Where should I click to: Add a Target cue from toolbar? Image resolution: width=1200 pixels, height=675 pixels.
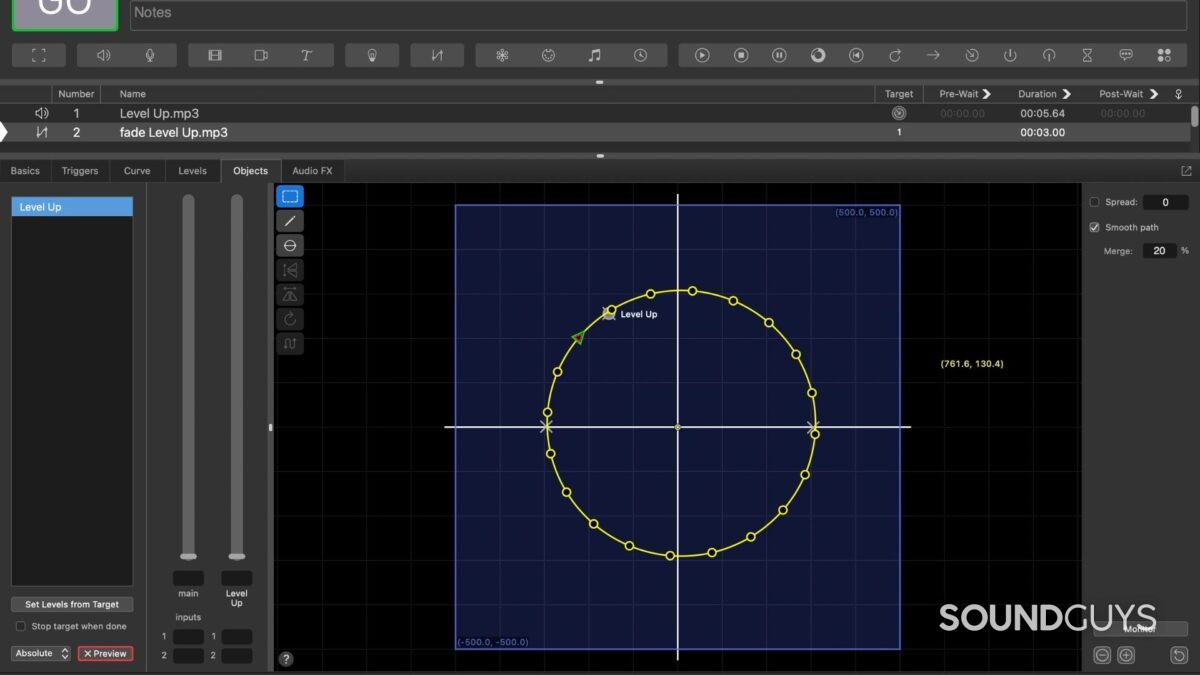[971, 55]
